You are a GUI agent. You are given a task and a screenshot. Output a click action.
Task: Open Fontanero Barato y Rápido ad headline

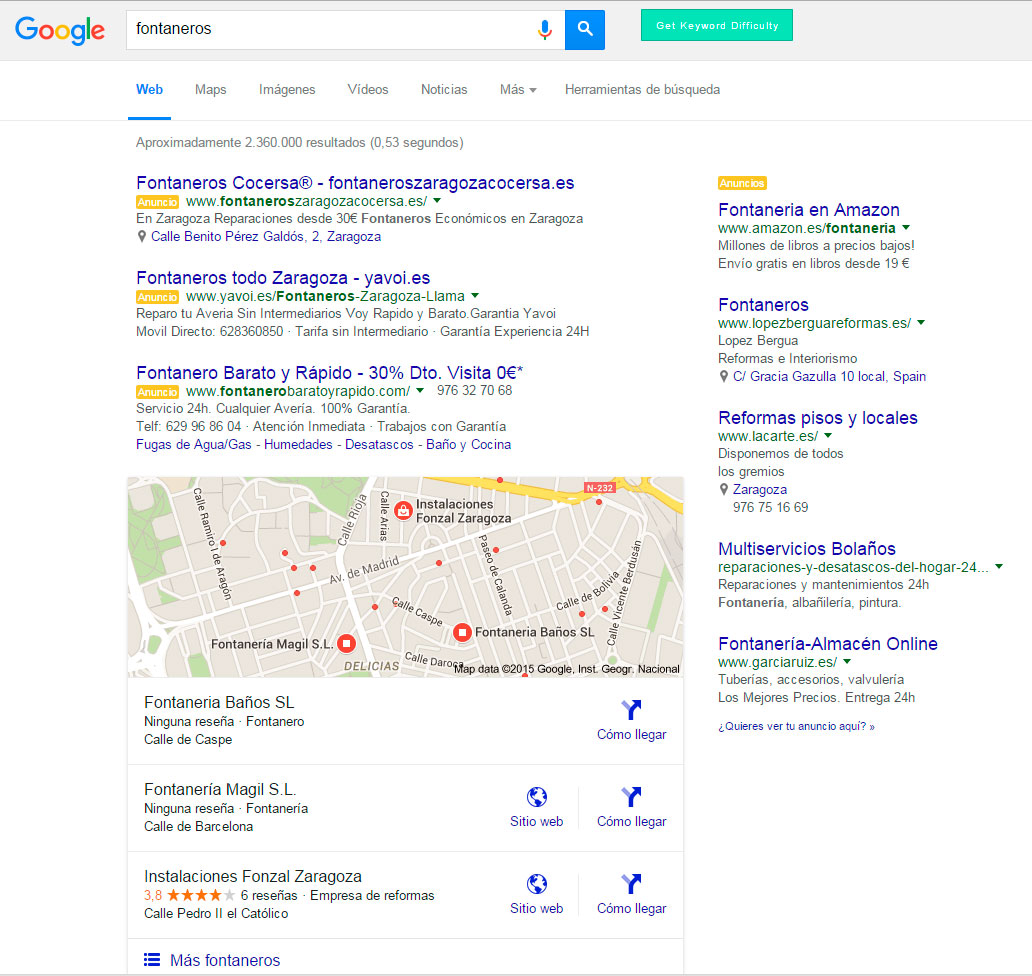click(329, 372)
